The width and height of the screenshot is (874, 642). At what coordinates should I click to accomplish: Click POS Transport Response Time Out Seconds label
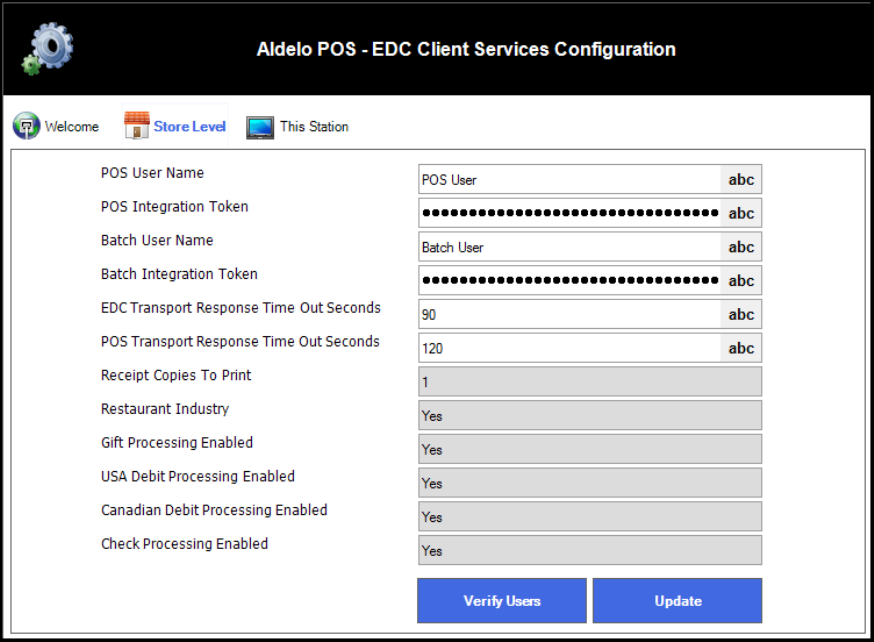click(240, 342)
